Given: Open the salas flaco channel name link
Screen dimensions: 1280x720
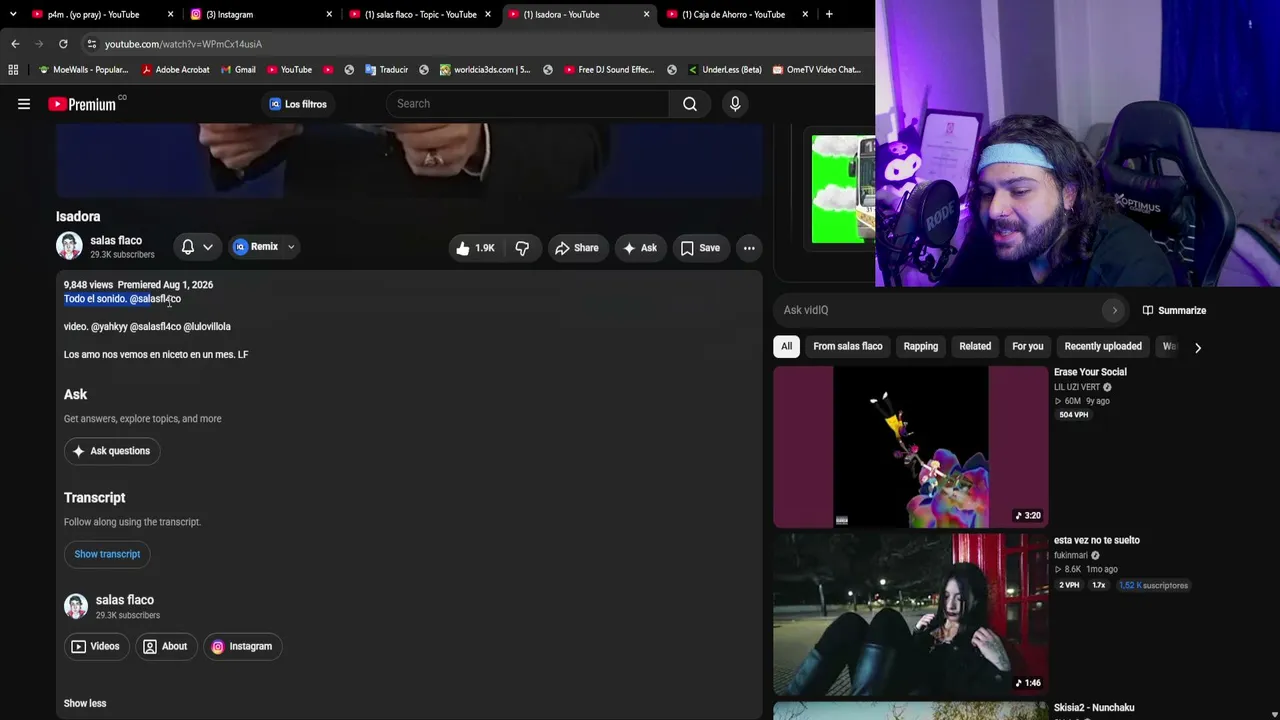Looking at the screenshot, I should point(116,240).
